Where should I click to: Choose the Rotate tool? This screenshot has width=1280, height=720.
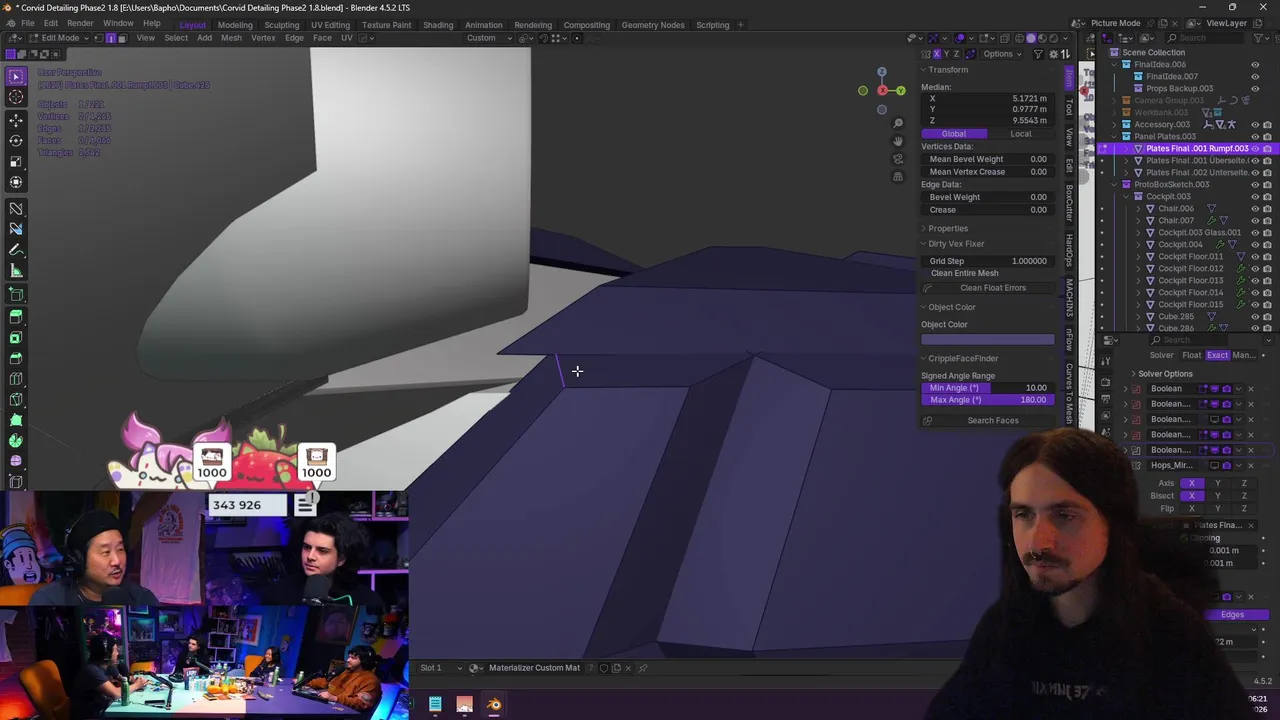pos(16,140)
